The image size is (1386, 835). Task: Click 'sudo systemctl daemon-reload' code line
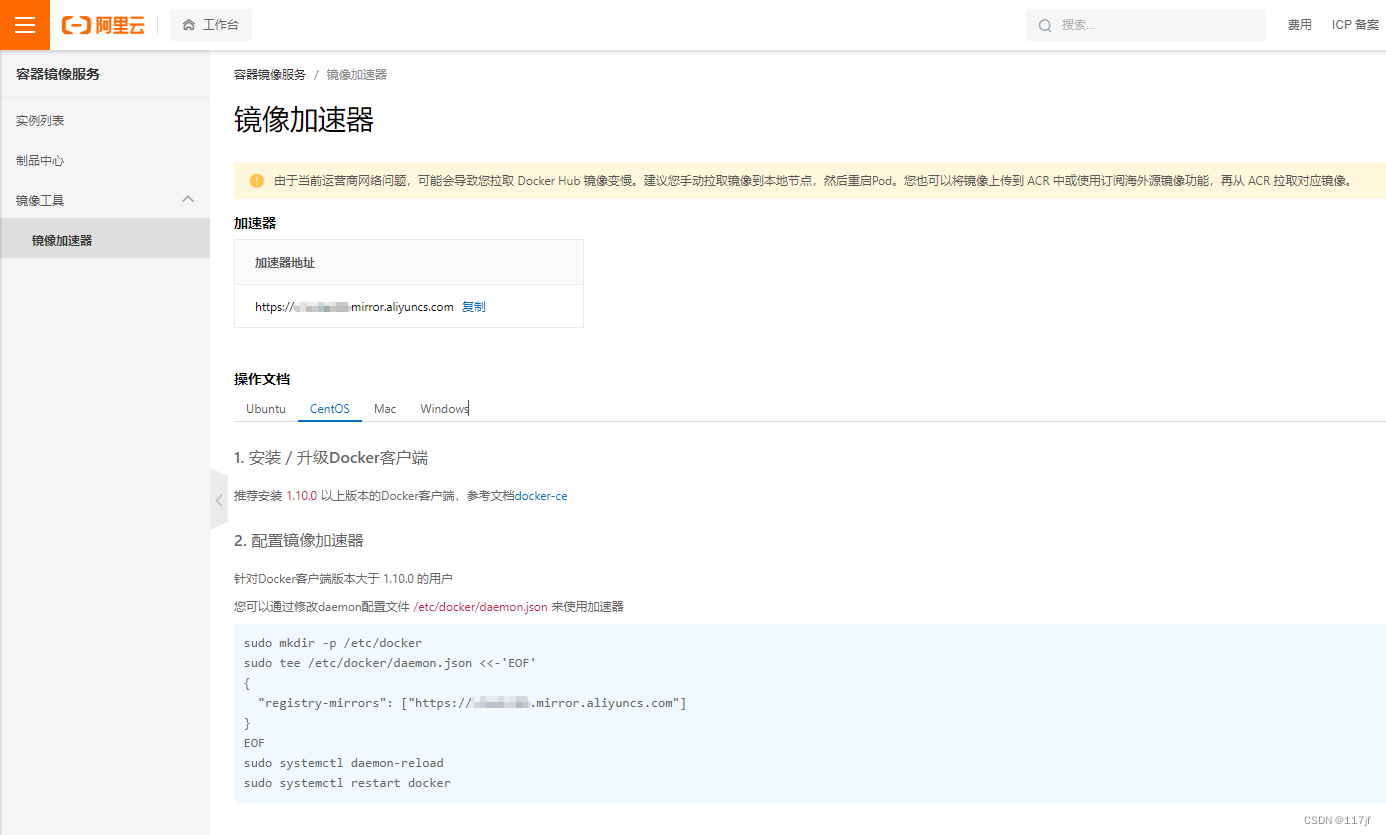click(344, 763)
